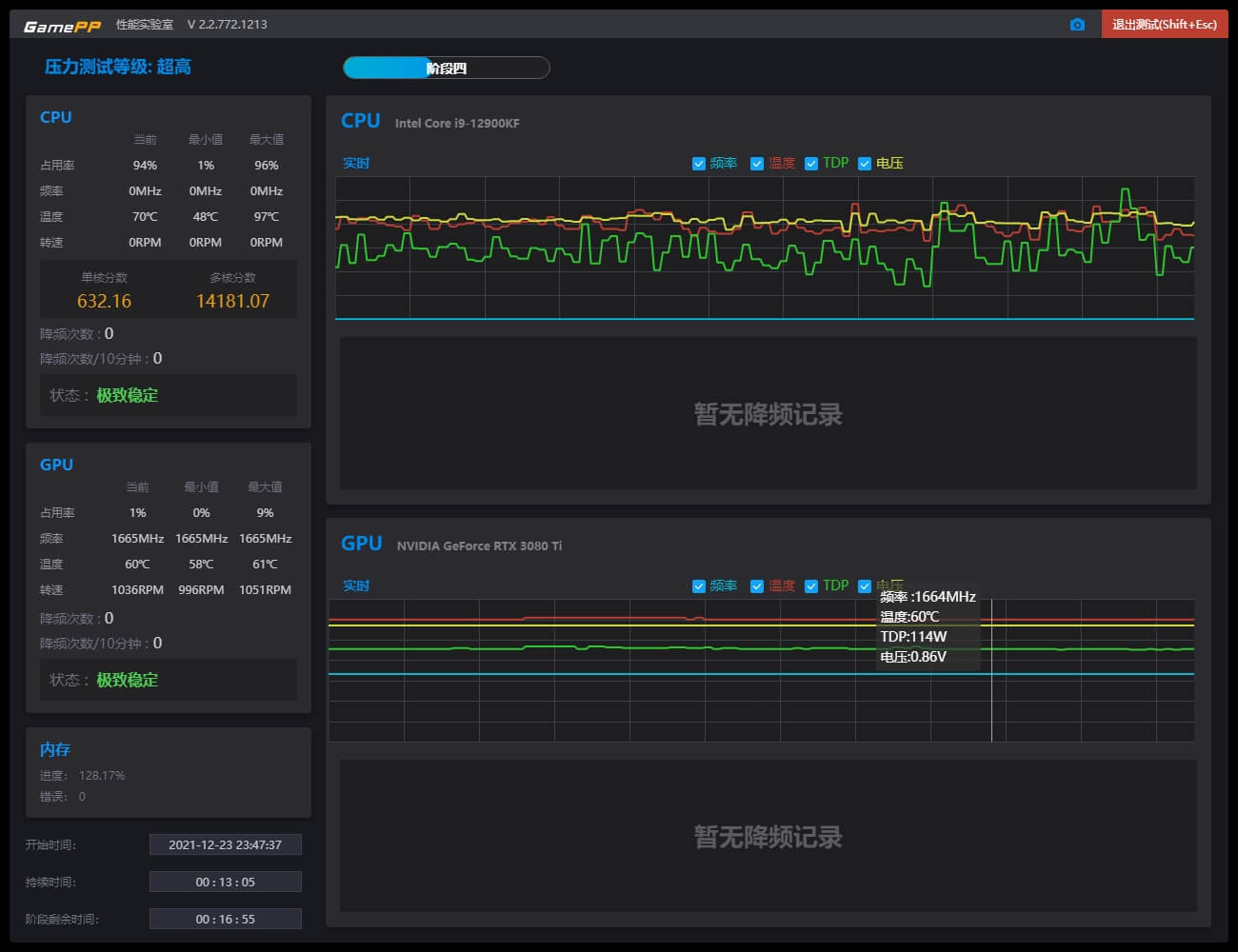
Task: Exit the stress test with 退出测试 button
Action: click(x=1165, y=25)
